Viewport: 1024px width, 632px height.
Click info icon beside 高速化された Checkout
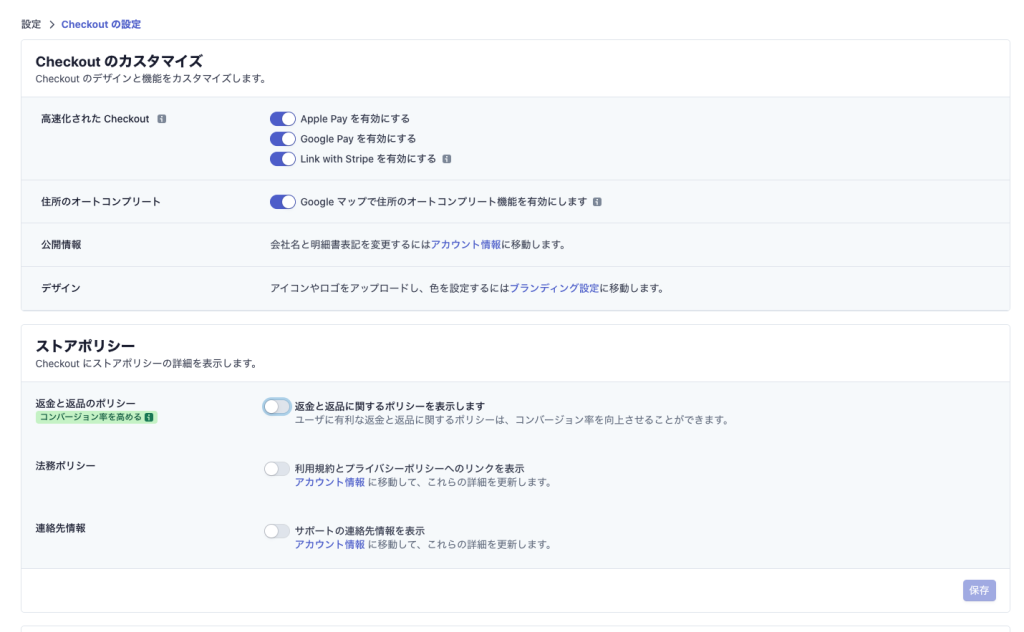coord(162,119)
